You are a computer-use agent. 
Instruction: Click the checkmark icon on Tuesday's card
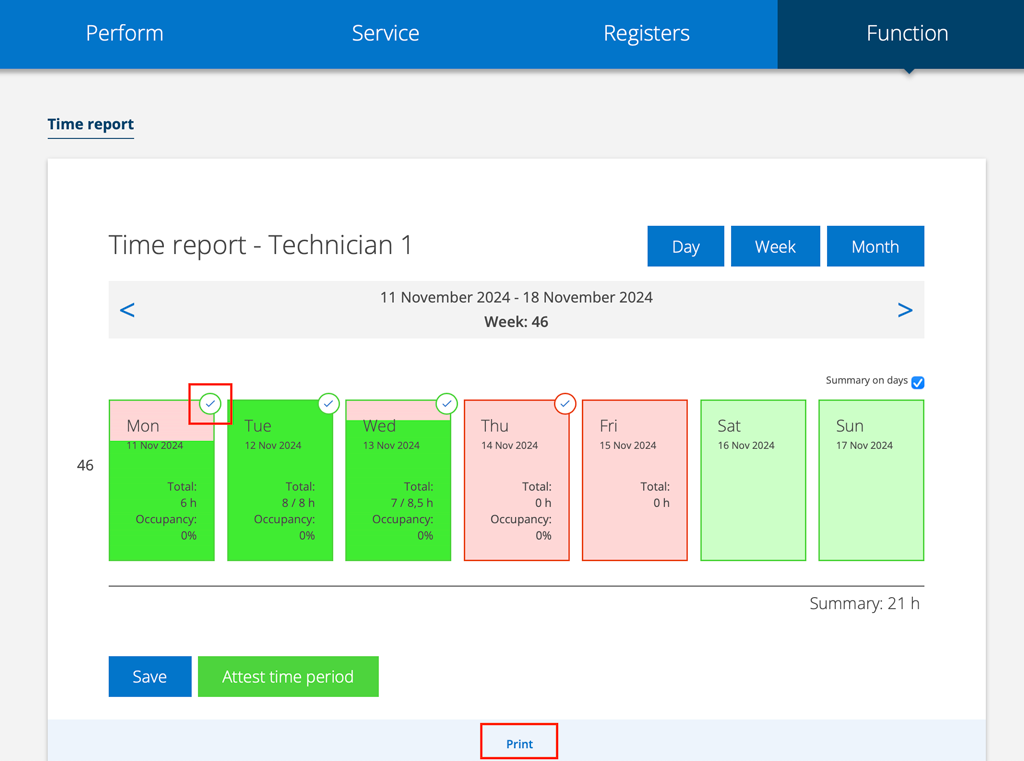coord(328,404)
